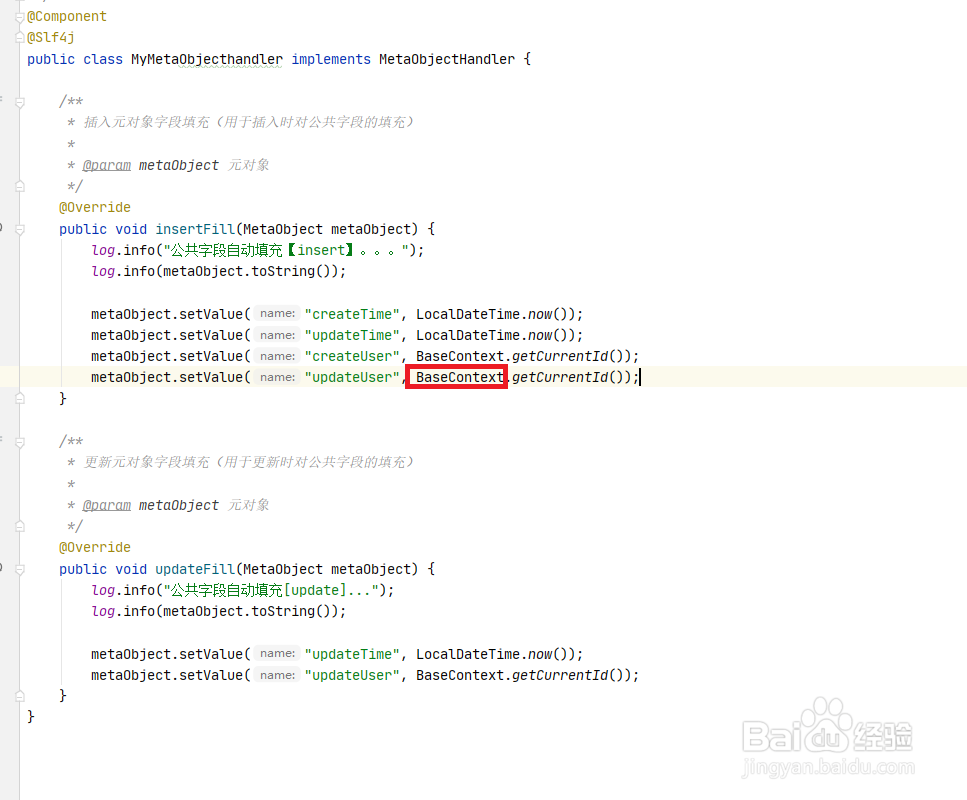Collapse the Javadoc comment above updateFill
This screenshot has width=967, height=800.
pyautogui.click(x=20, y=442)
